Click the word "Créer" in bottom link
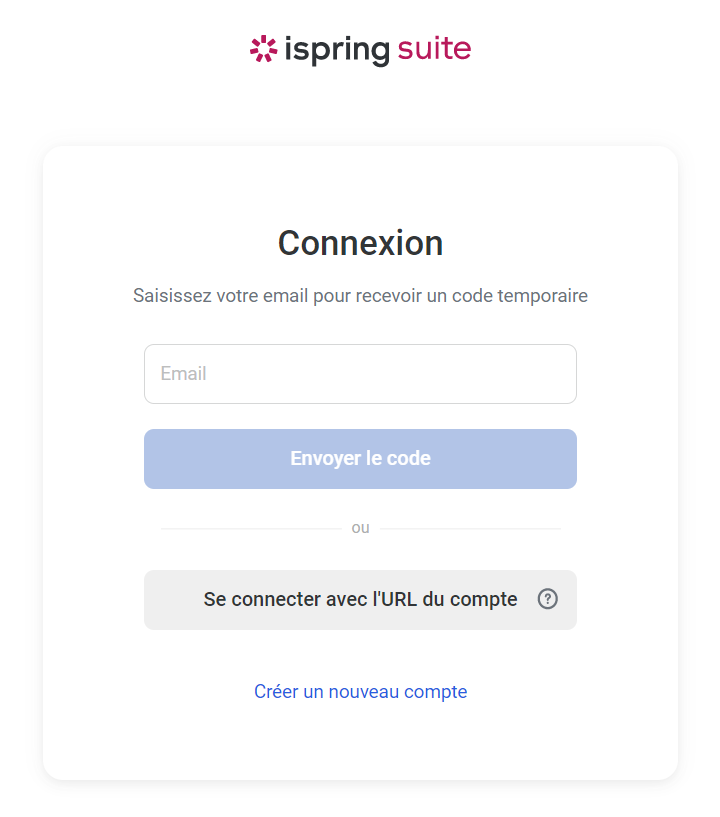 pos(276,691)
